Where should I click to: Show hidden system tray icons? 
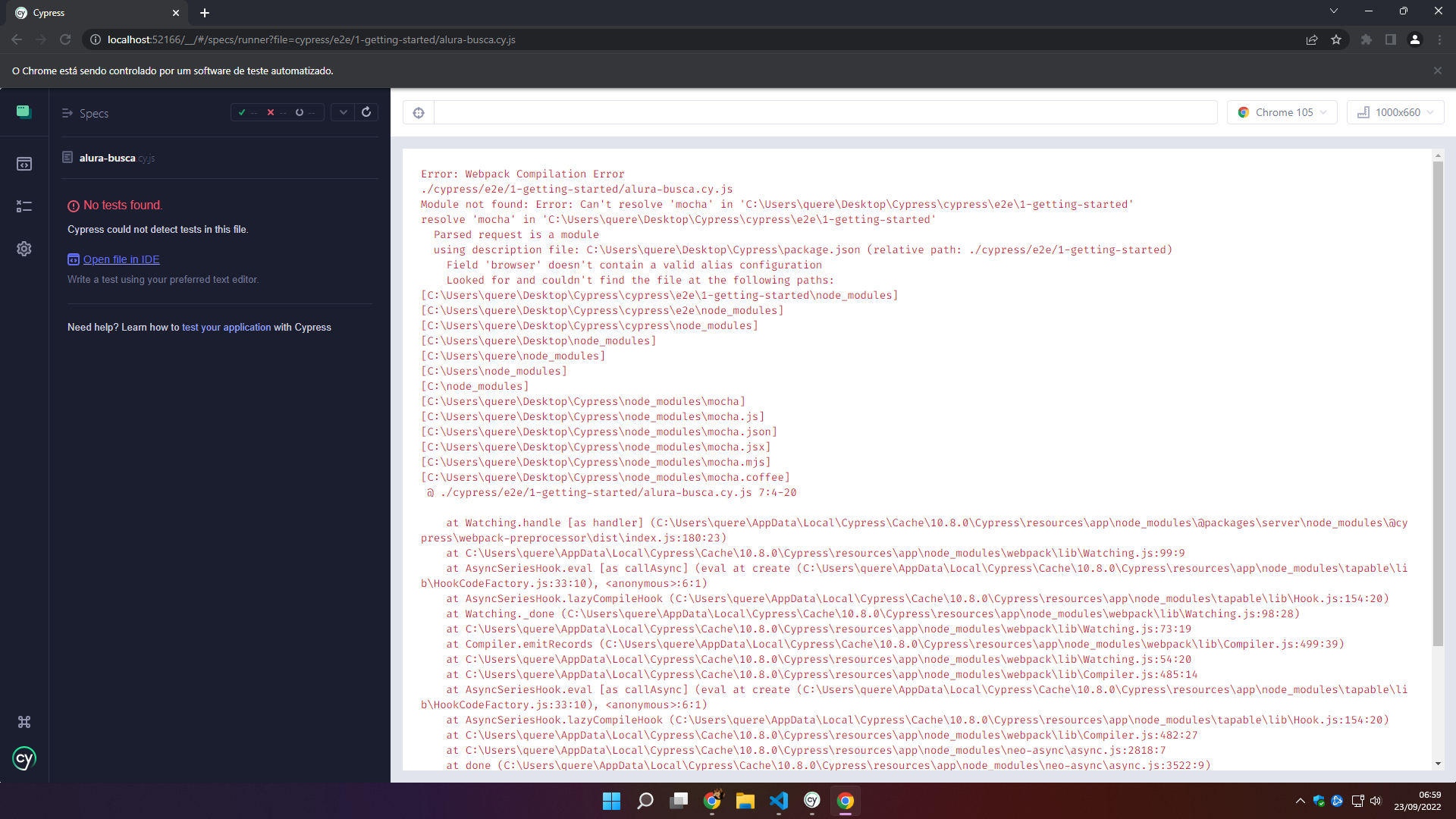[1301, 801]
